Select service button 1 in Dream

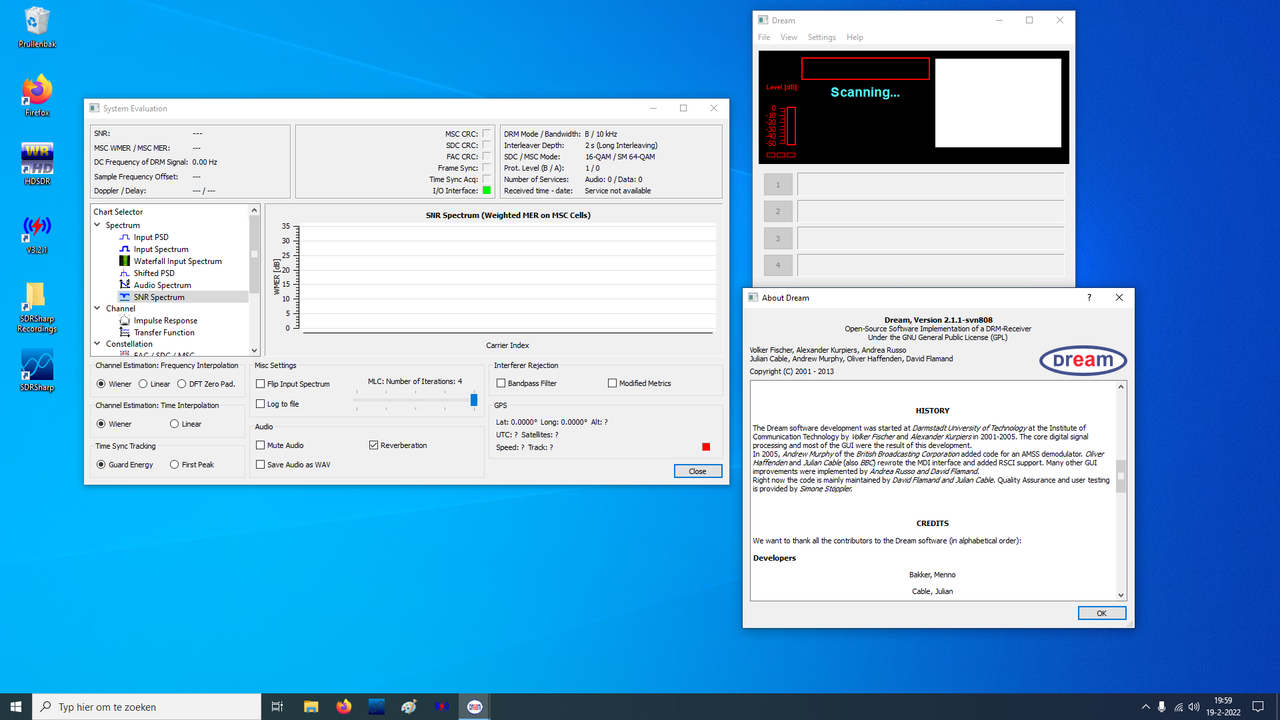click(779, 184)
